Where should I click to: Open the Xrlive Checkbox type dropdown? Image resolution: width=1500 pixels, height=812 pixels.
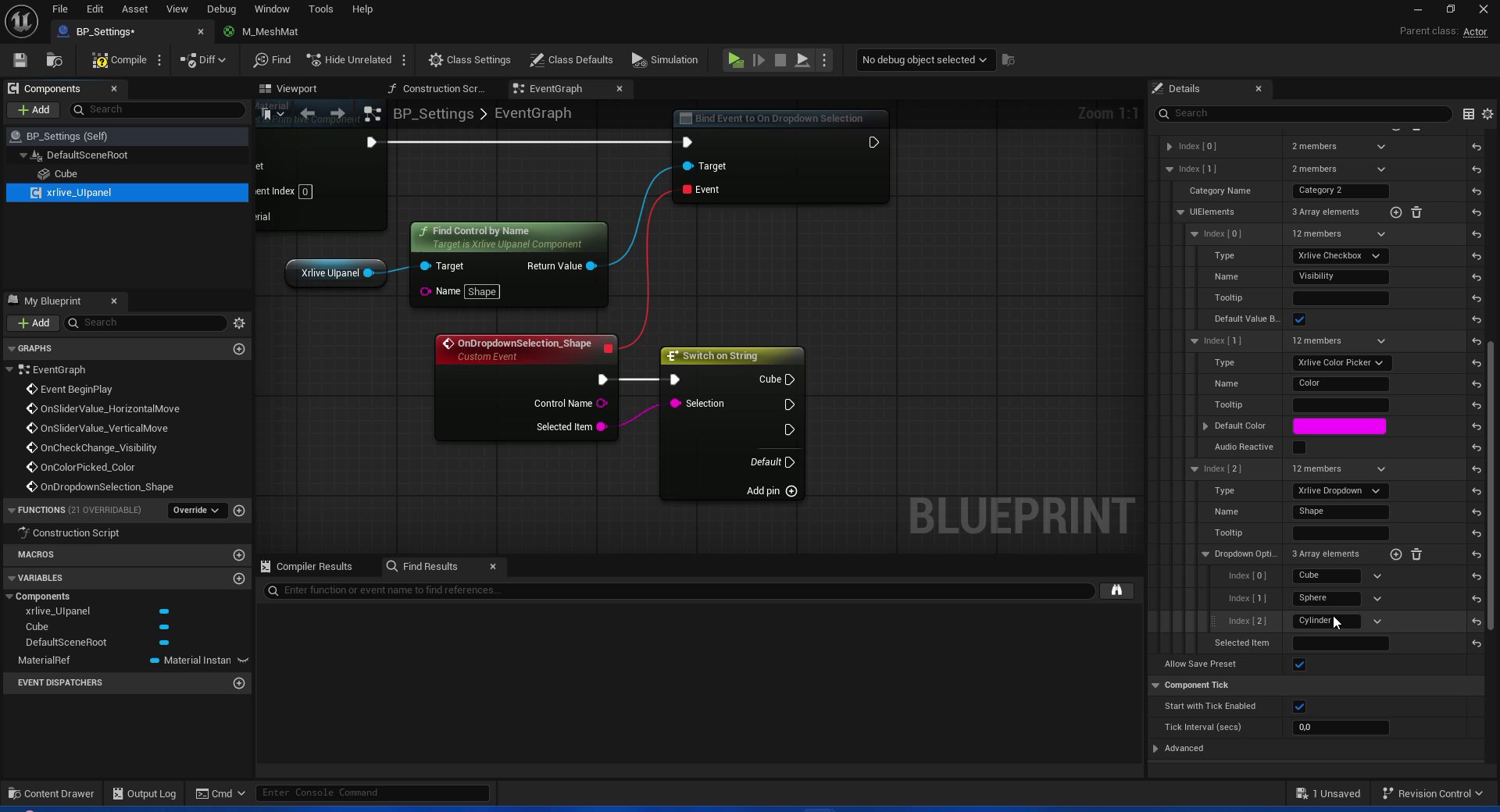coord(1341,256)
